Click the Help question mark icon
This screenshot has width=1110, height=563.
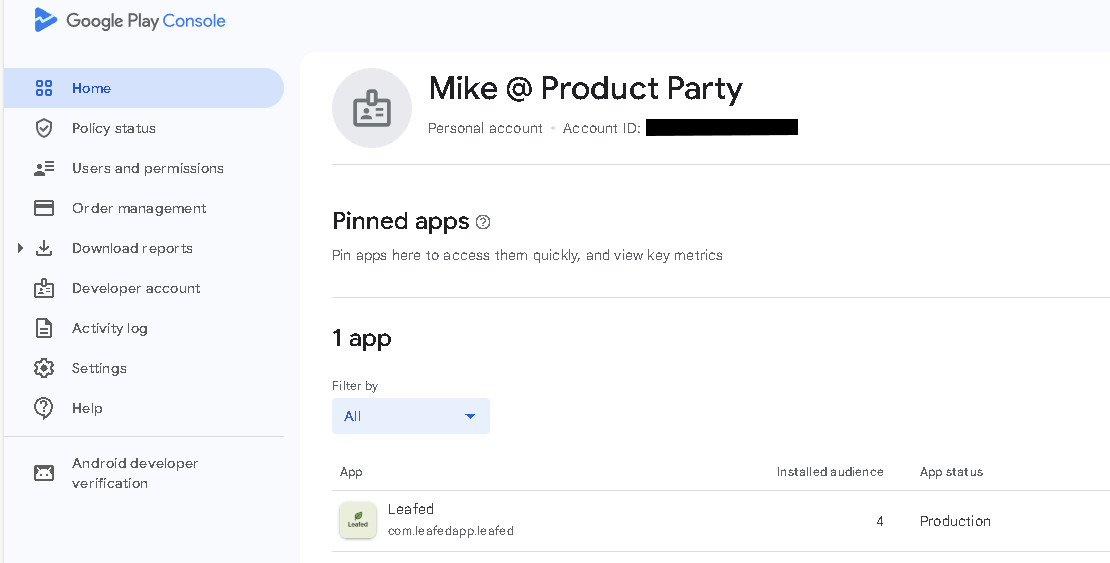(x=44, y=408)
